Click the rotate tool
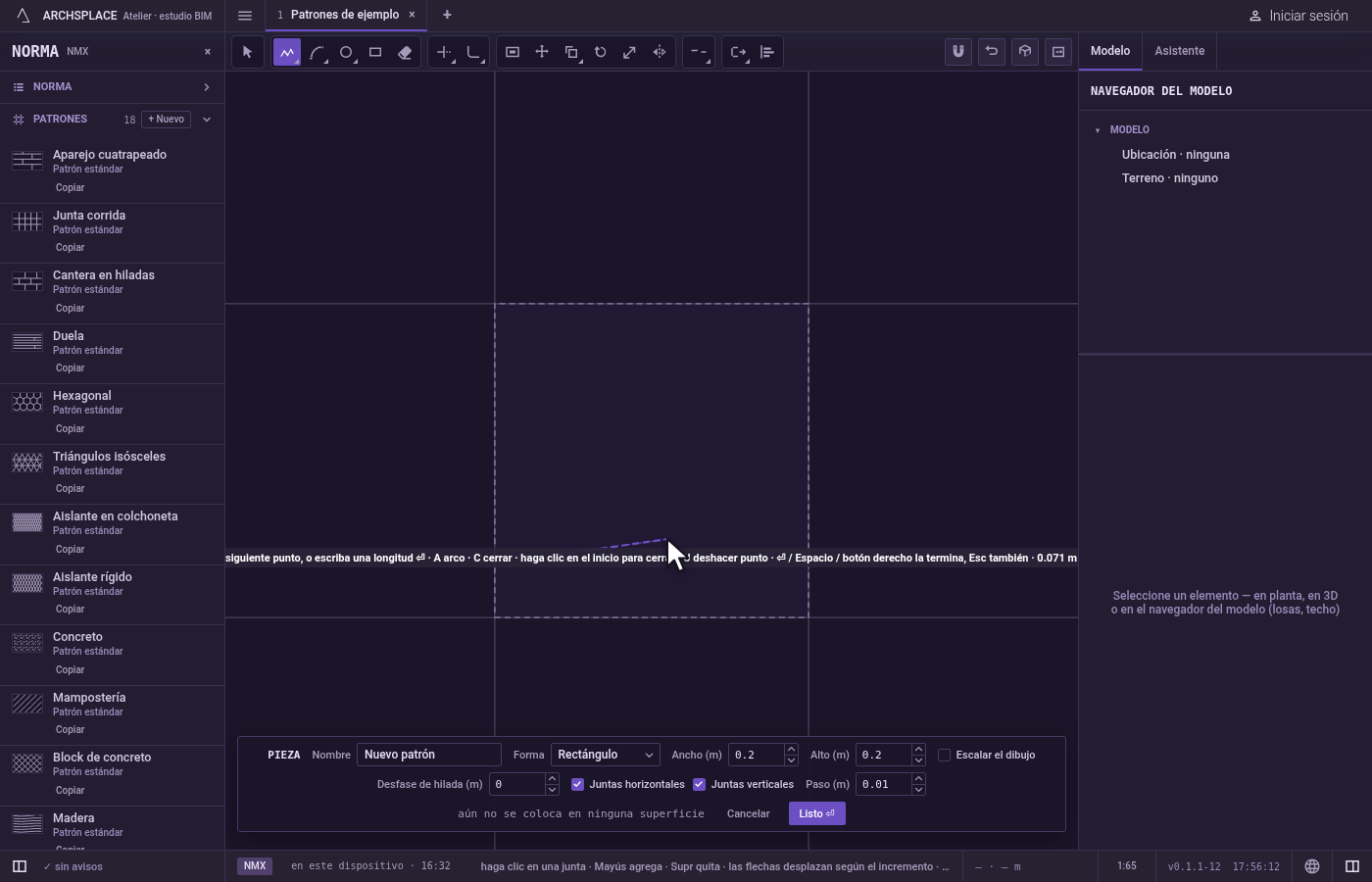The image size is (1372, 882). (601, 52)
